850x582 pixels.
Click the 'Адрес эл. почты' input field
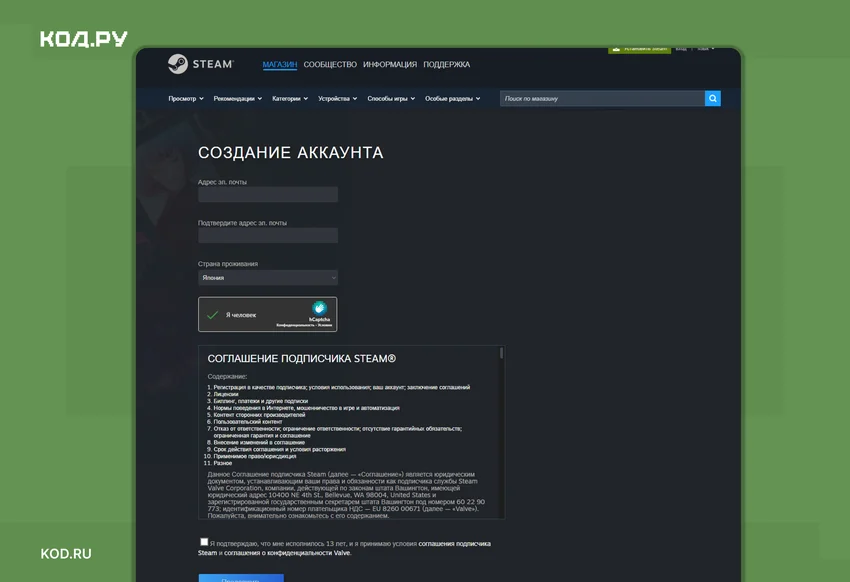click(x=268, y=194)
